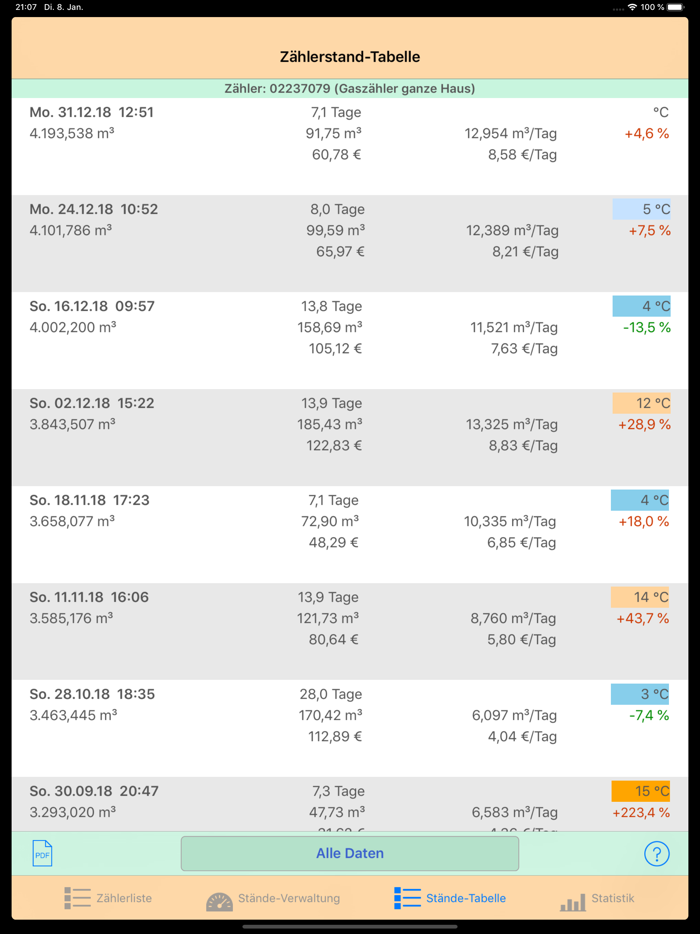Tap the Stände-Verwaltung gauge icon
Screen dimensions: 700x934
(x=219, y=899)
